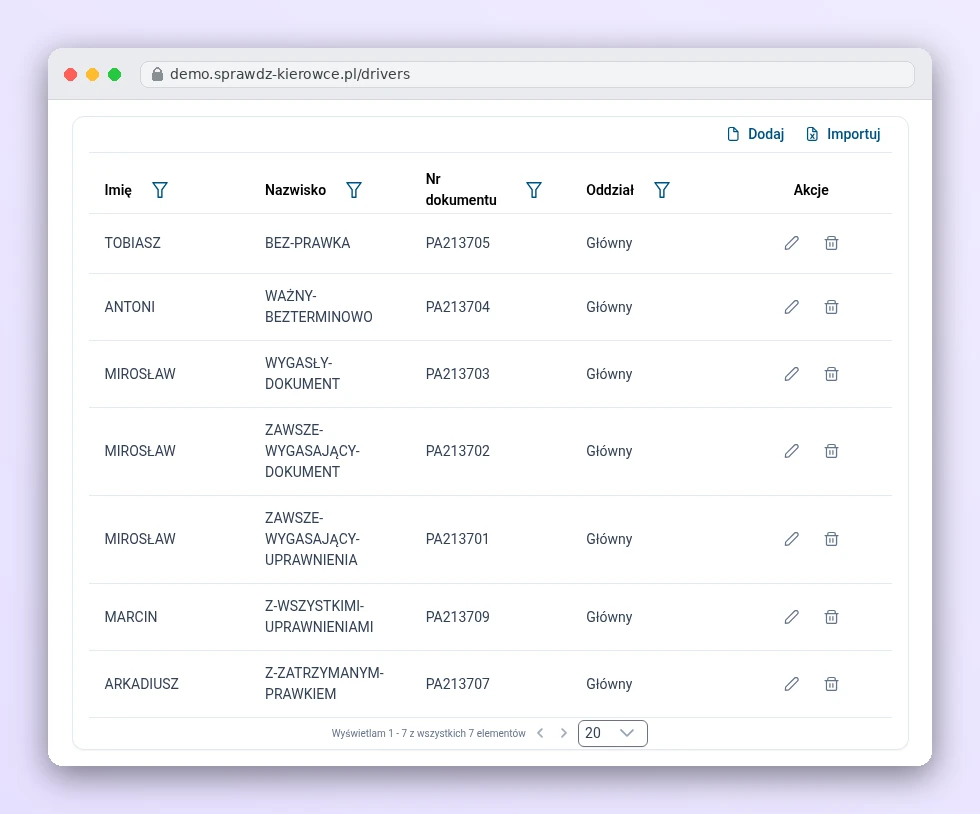The image size is (980, 814).
Task: Select the MARCIN name cell
Action: (x=131, y=617)
